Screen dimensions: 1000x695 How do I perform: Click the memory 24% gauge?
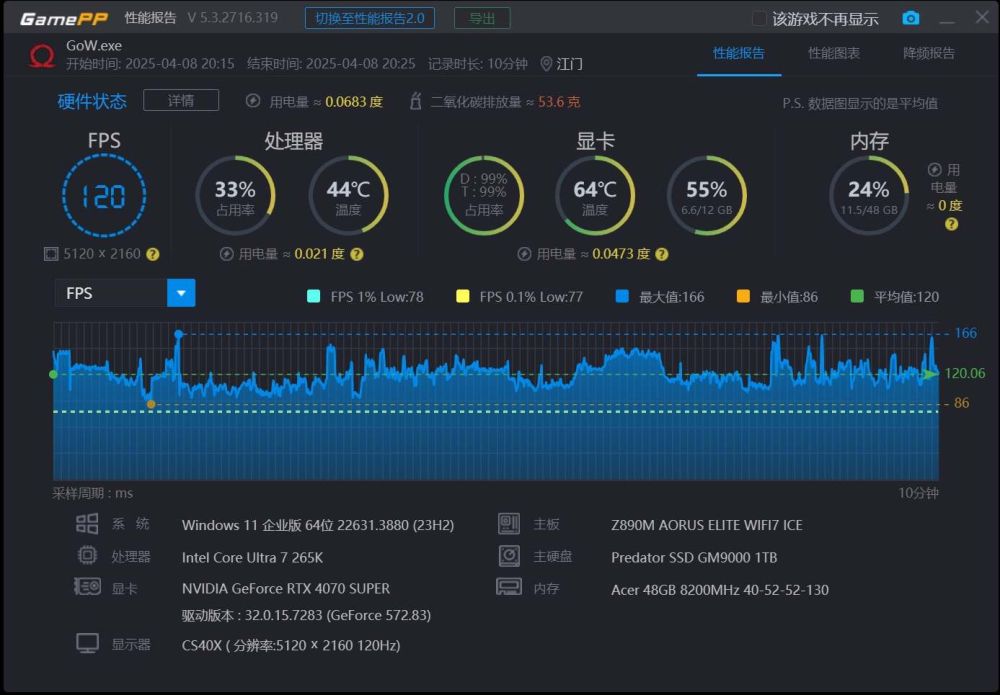point(869,195)
